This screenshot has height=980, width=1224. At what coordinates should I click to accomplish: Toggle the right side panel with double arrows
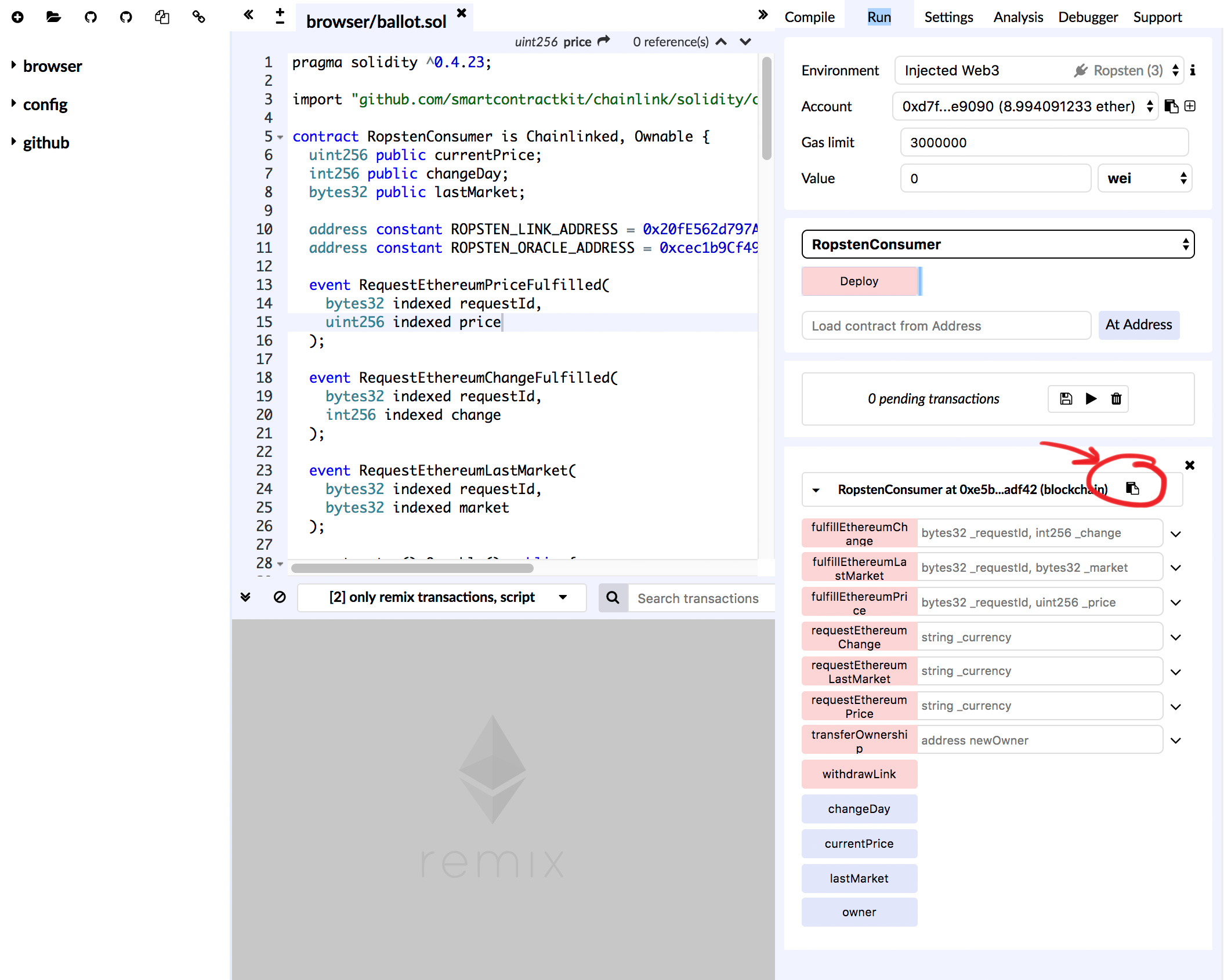tap(763, 14)
